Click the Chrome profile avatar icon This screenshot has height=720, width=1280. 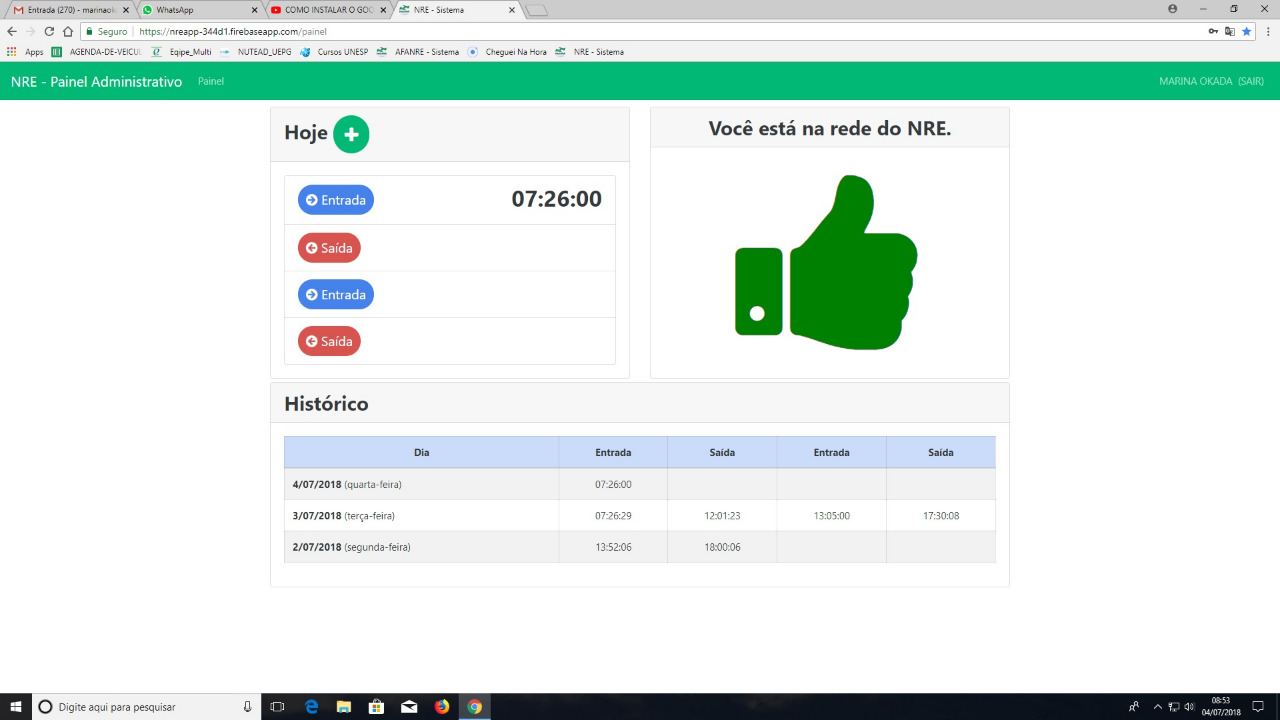point(1173,8)
